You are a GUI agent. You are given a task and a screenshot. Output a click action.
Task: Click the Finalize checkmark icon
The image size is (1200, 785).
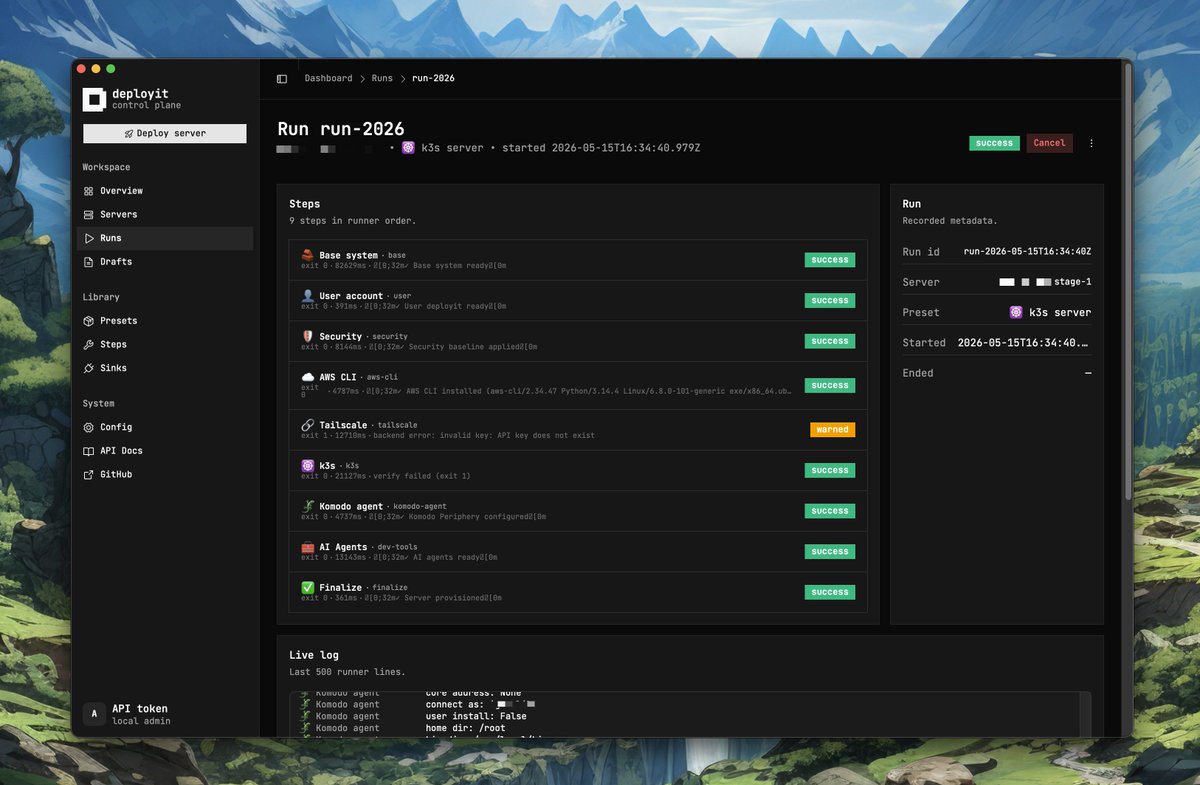[308, 588]
